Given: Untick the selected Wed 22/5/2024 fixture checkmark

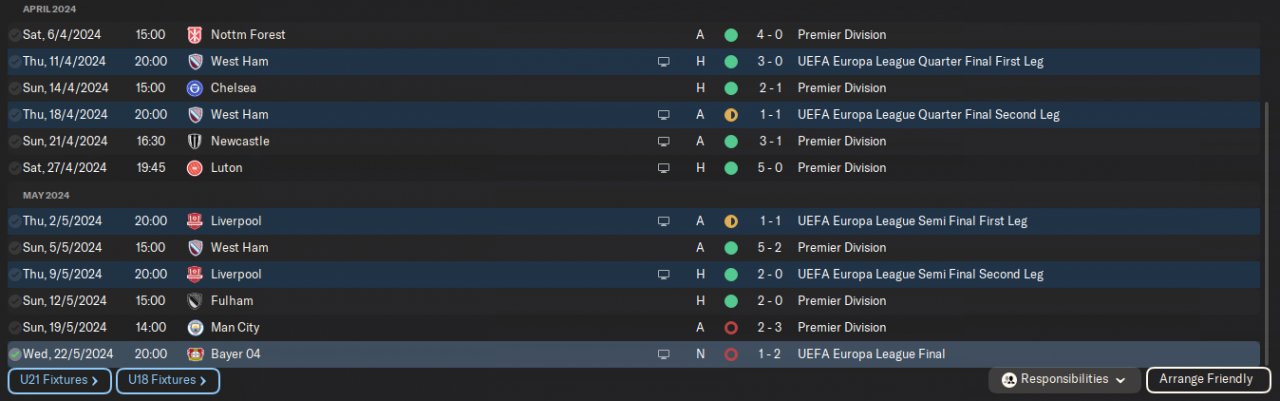Looking at the screenshot, I should [15, 354].
